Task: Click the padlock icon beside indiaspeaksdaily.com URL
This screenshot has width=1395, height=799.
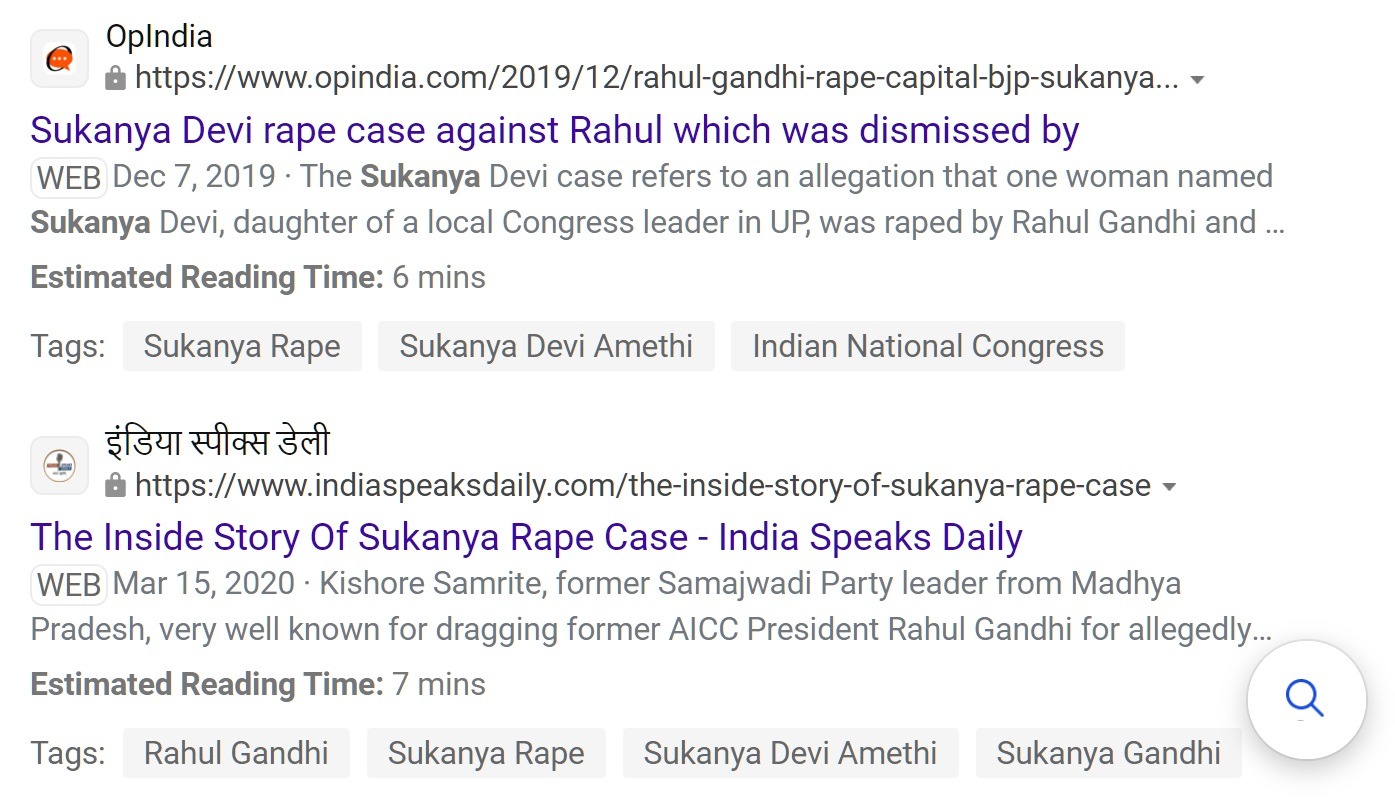Action: pos(116,485)
